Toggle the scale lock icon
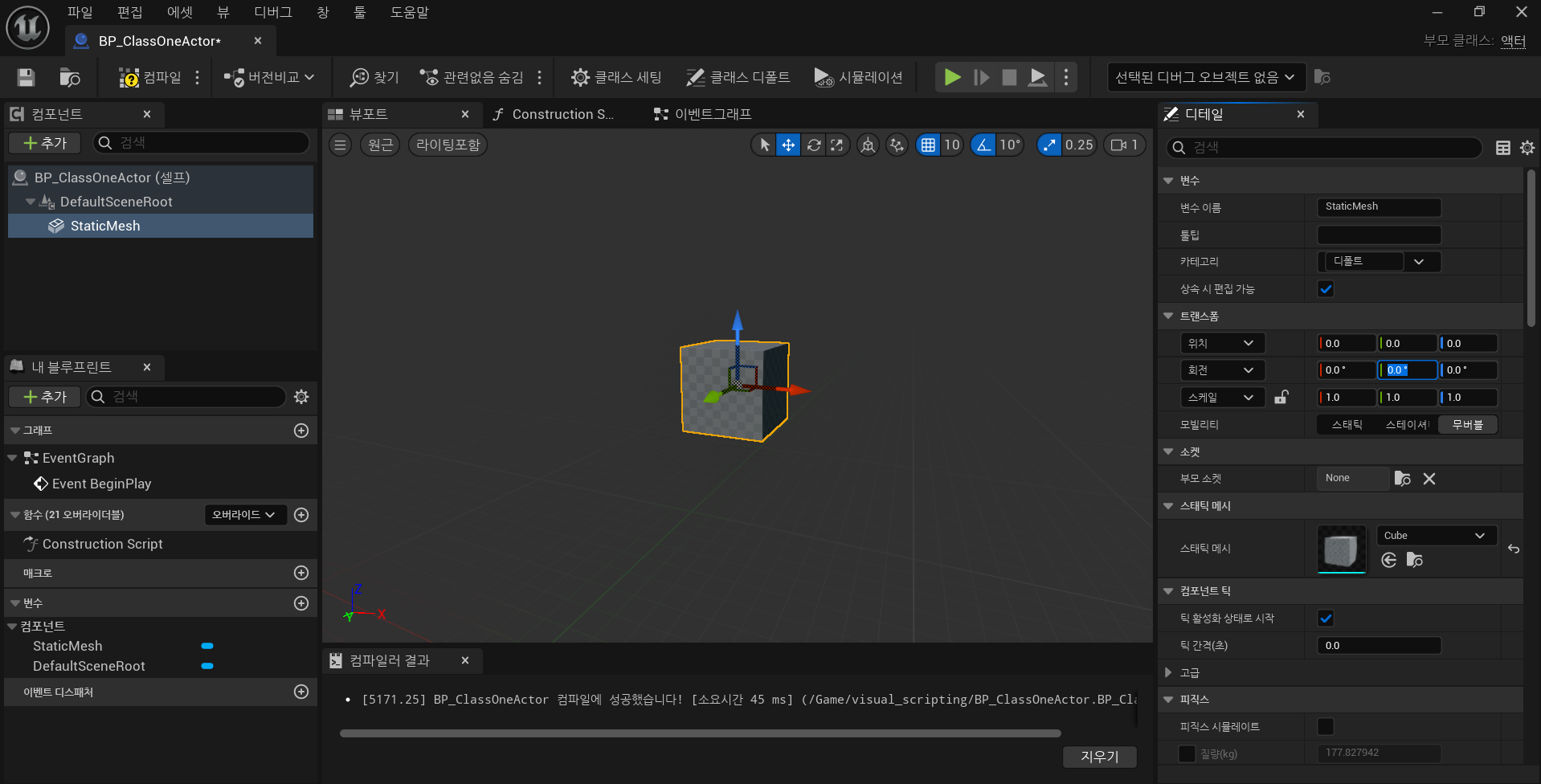This screenshot has height=784, width=1541. pyautogui.click(x=1281, y=397)
